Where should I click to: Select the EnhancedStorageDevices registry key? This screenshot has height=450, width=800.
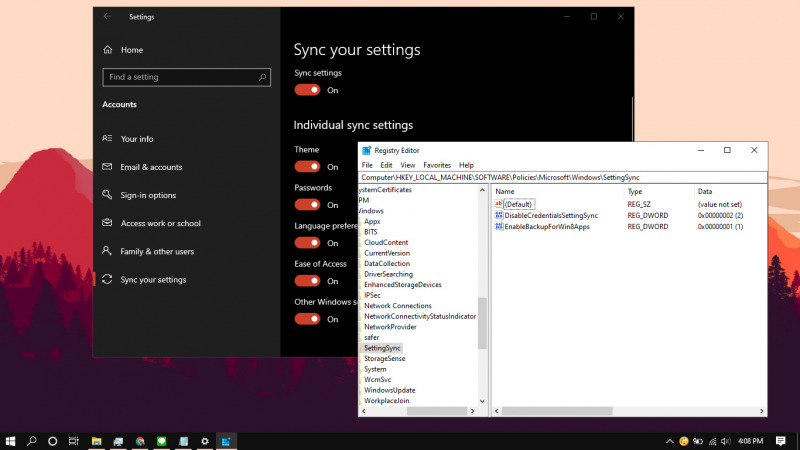coord(403,285)
